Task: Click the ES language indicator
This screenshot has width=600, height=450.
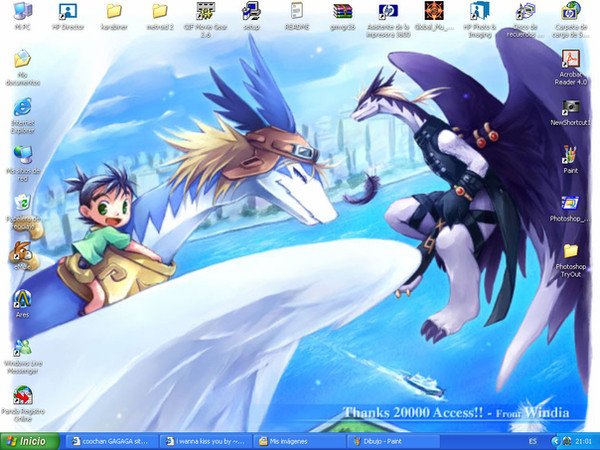Action: [x=533, y=441]
